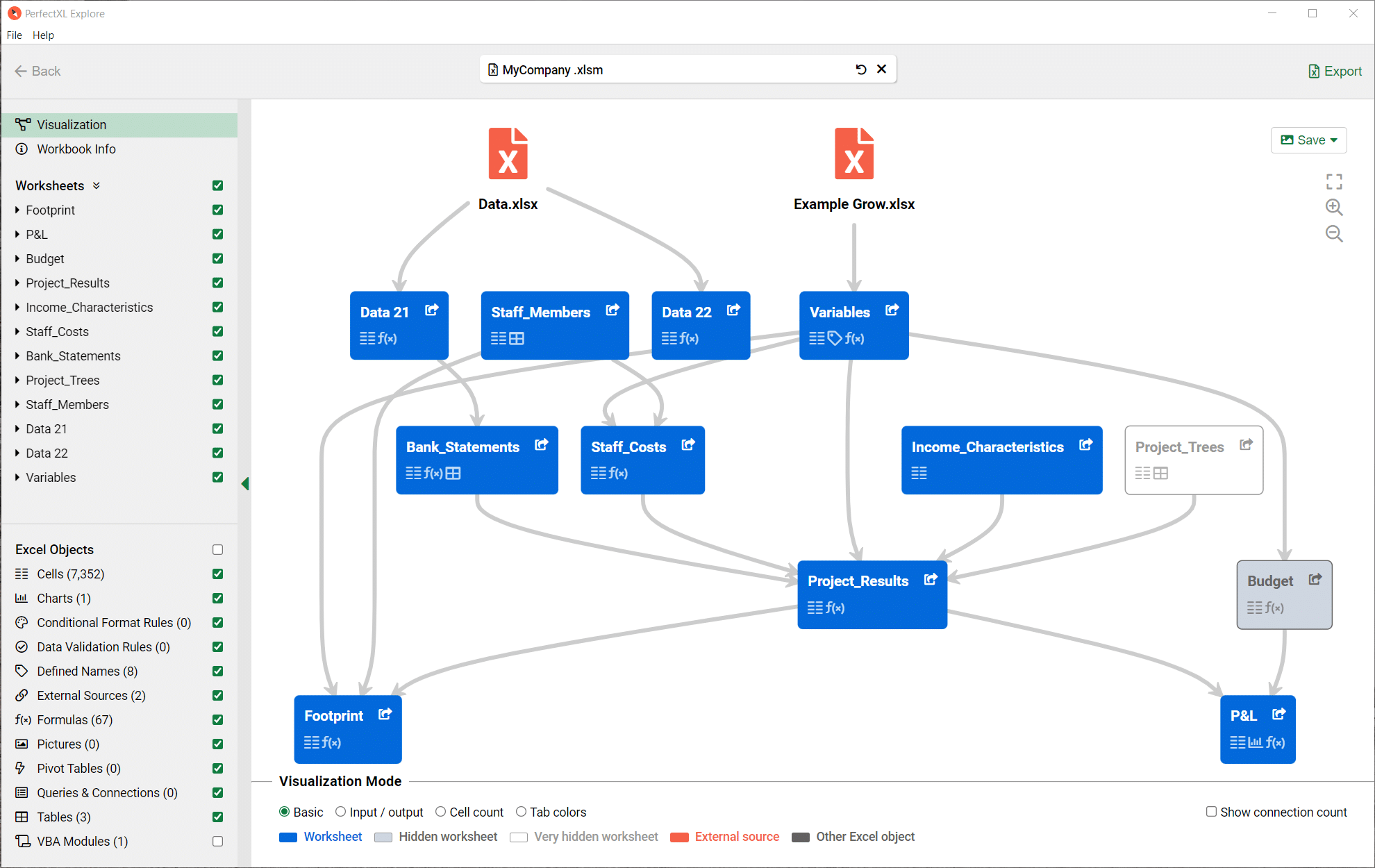Open the Budget node's open-sheet icon
This screenshot has width=1375, height=868.
click(x=1315, y=579)
